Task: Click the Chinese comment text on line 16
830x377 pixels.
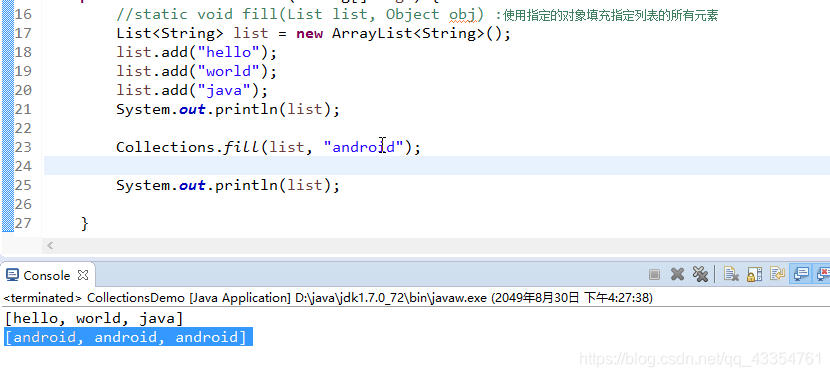Action: click(x=611, y=15)
